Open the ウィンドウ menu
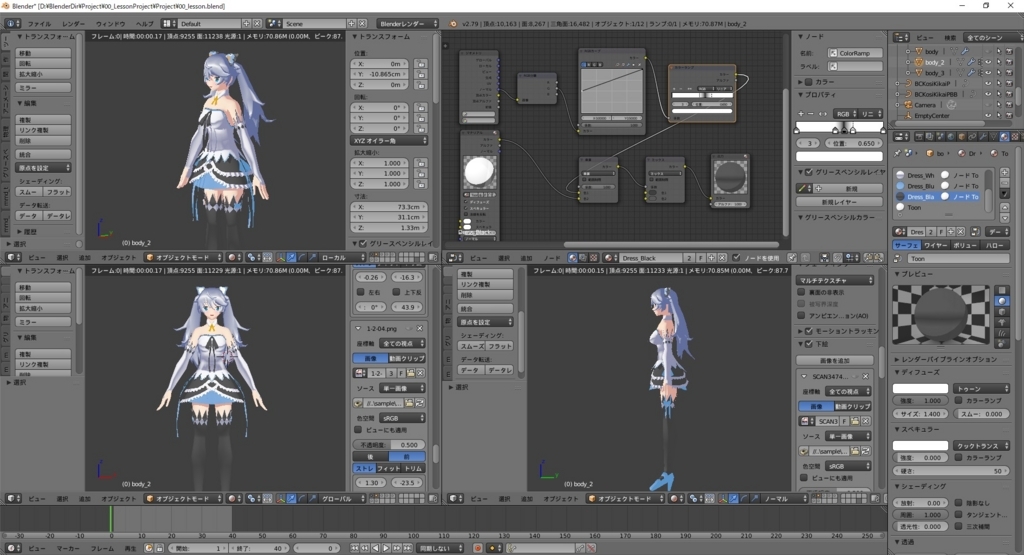This screenshot has height=555, width=1024. click(110, 24)
